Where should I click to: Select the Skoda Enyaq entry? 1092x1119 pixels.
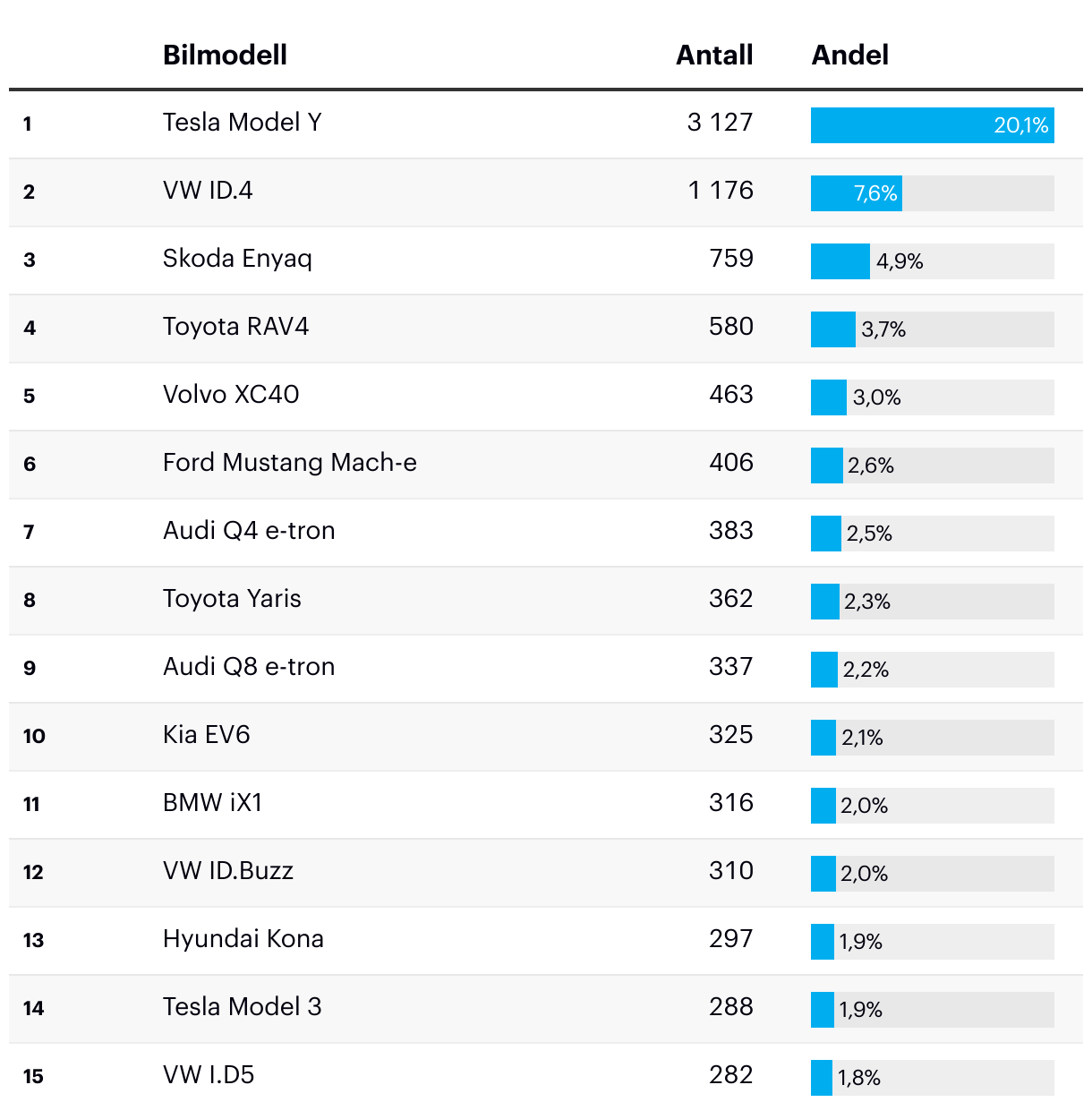(237, 259)
